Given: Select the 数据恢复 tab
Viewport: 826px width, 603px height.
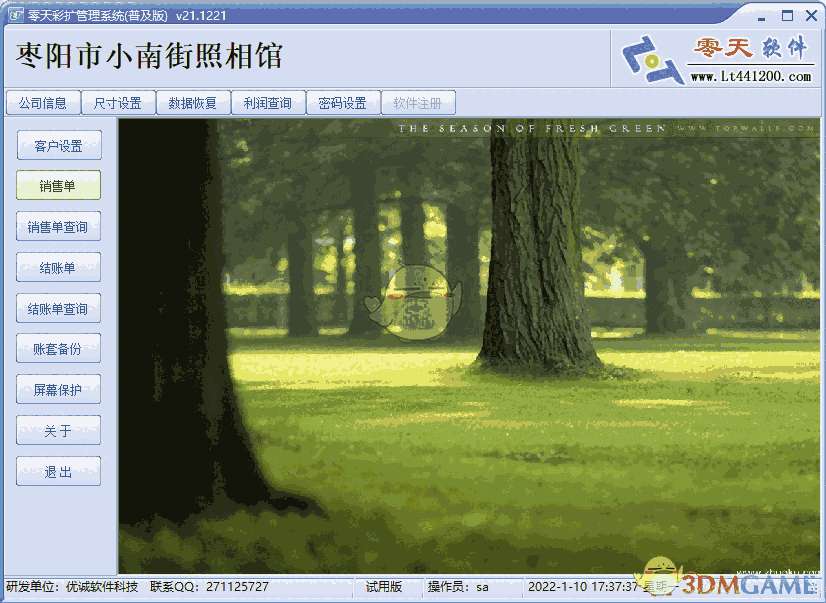Looking at the screenshot, I should tap(192, 102).
